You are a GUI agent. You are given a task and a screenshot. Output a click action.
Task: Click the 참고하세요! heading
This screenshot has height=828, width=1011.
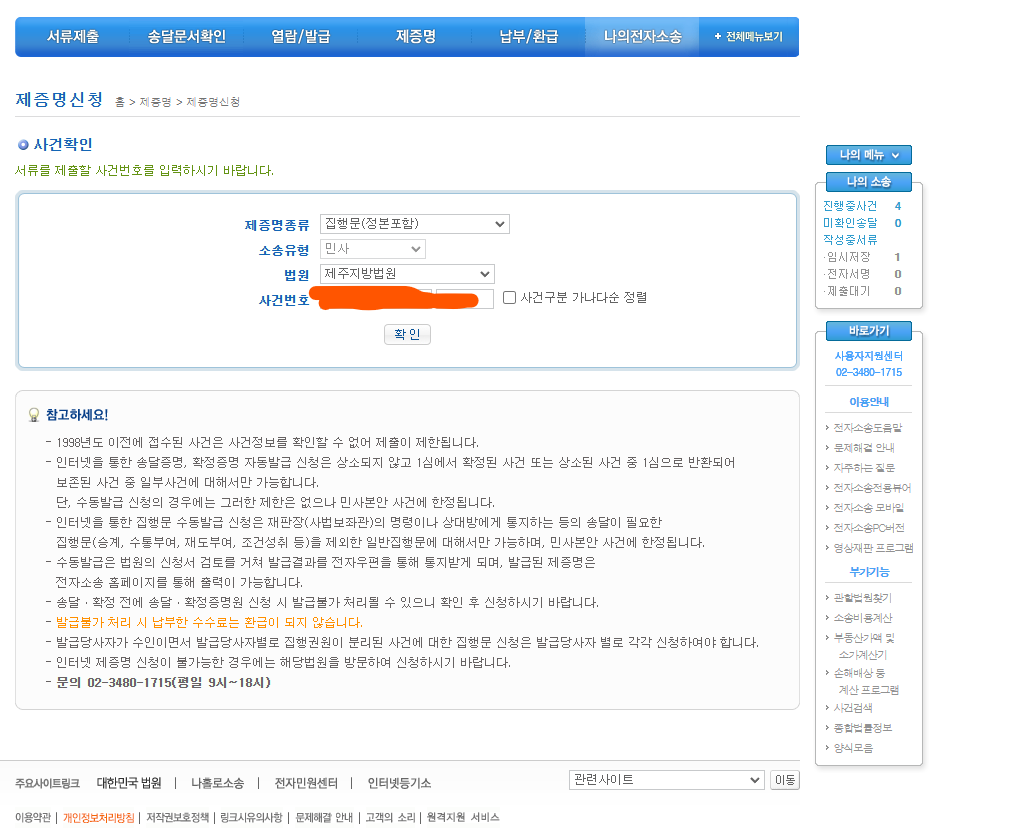(77, 415)
